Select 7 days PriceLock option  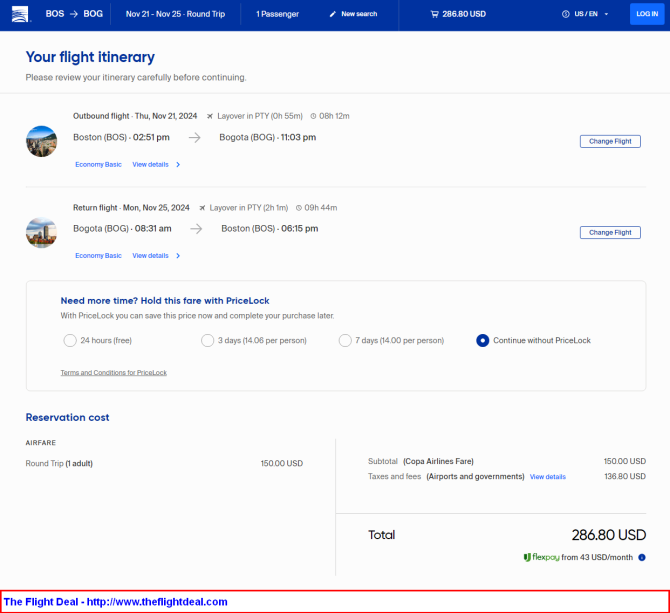345,340
